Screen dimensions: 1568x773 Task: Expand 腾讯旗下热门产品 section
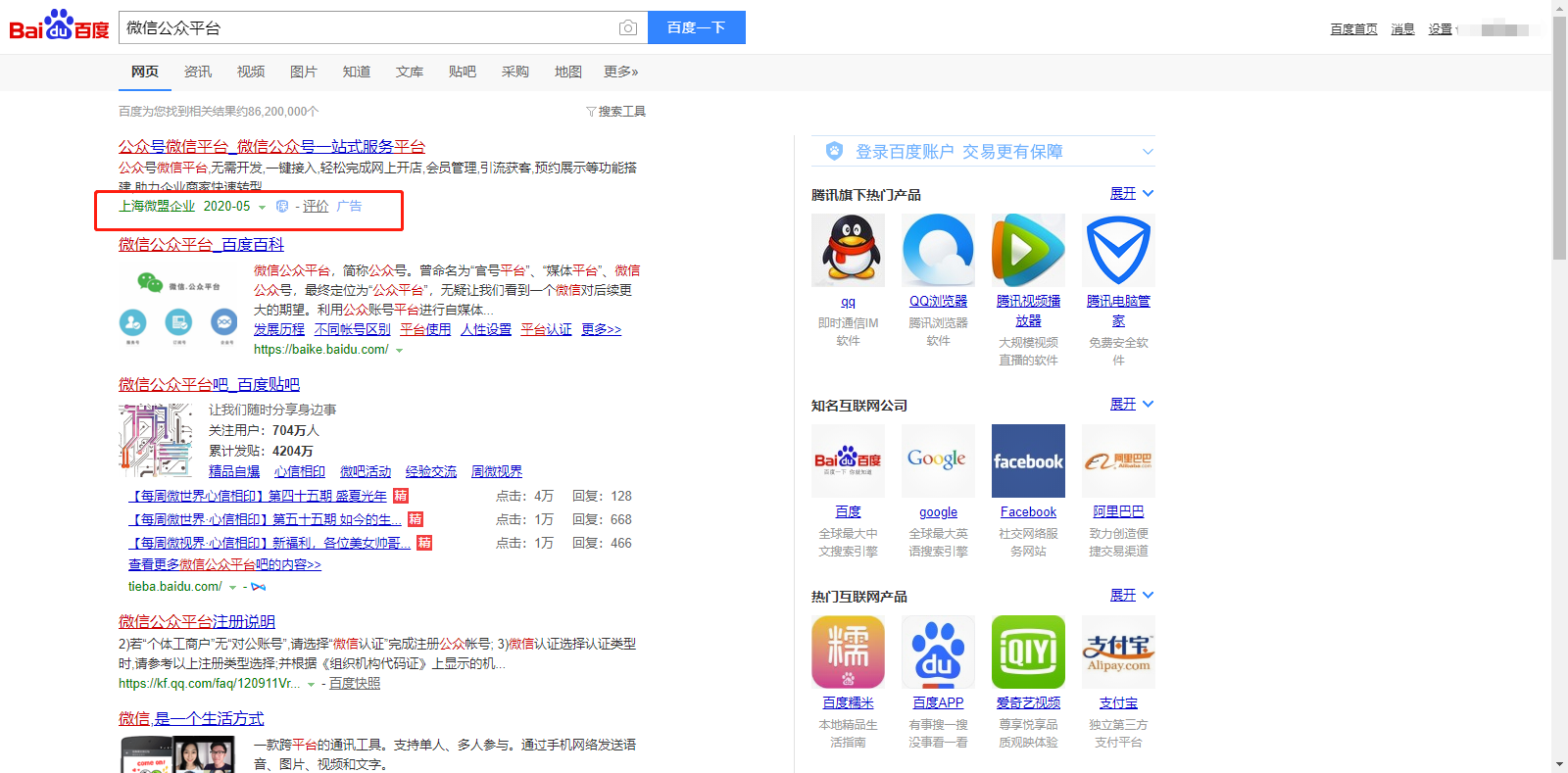point(1132,193)
